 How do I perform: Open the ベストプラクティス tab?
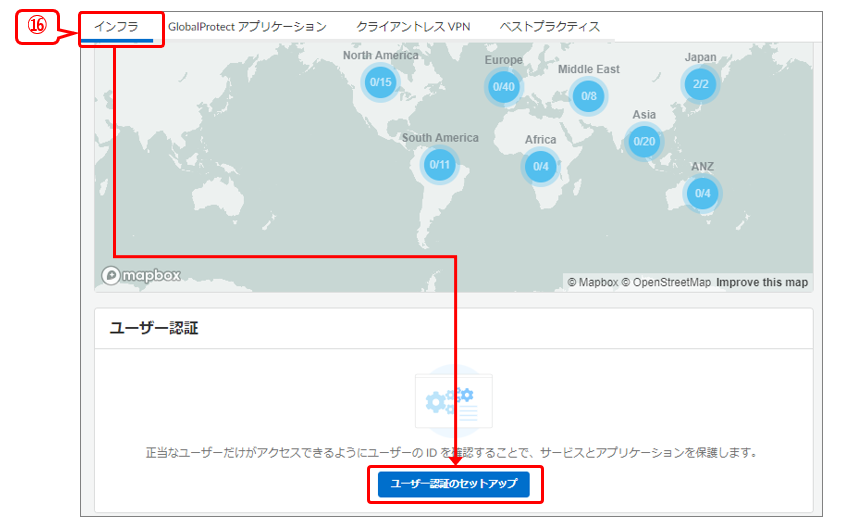pos(550,27)
